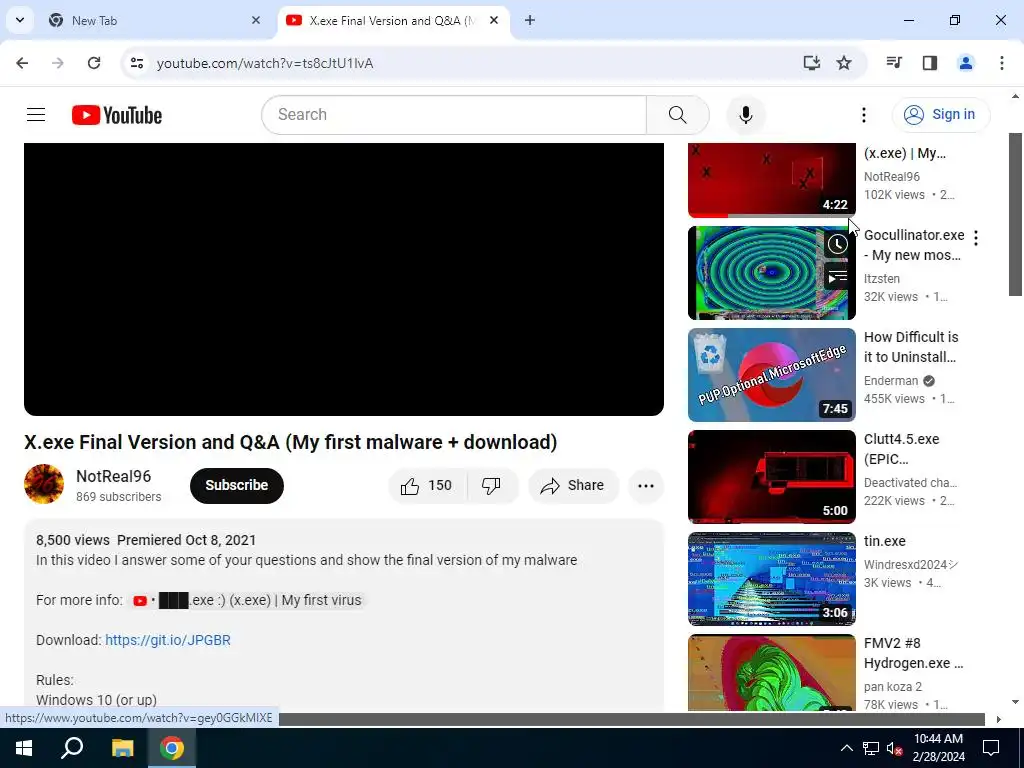Open the network tray icon
1024x768 pixels.
pos(871,748)
